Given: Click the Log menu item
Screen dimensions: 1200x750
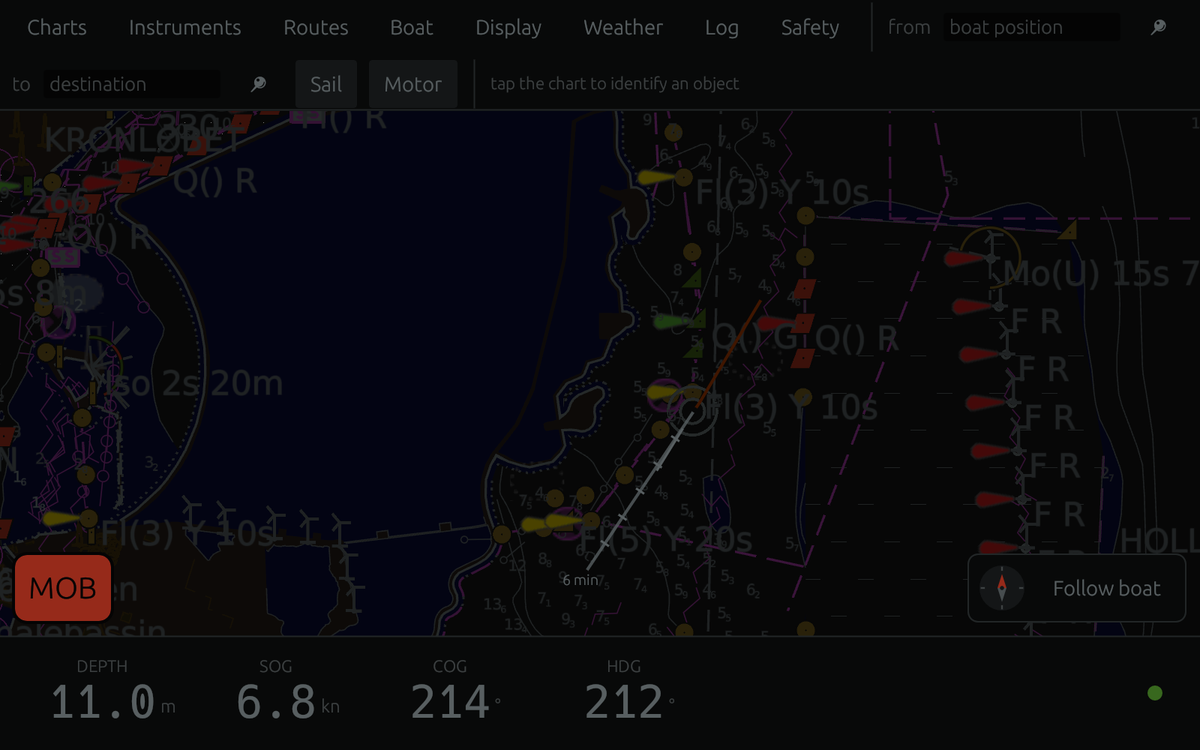Looking at the screenshot, I should click(721, 27).
